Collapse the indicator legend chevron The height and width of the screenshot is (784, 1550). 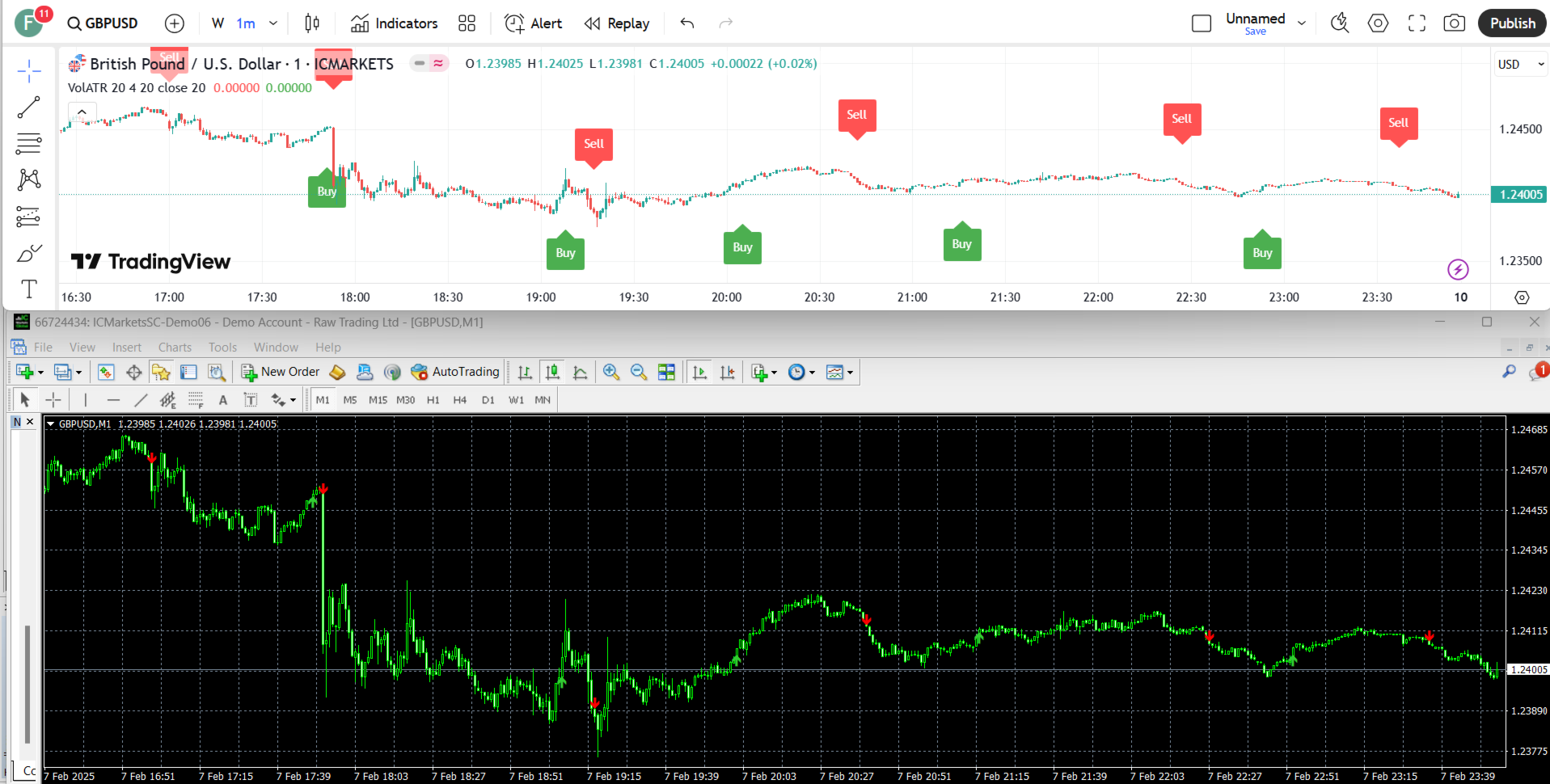click(x=82, y=112)
